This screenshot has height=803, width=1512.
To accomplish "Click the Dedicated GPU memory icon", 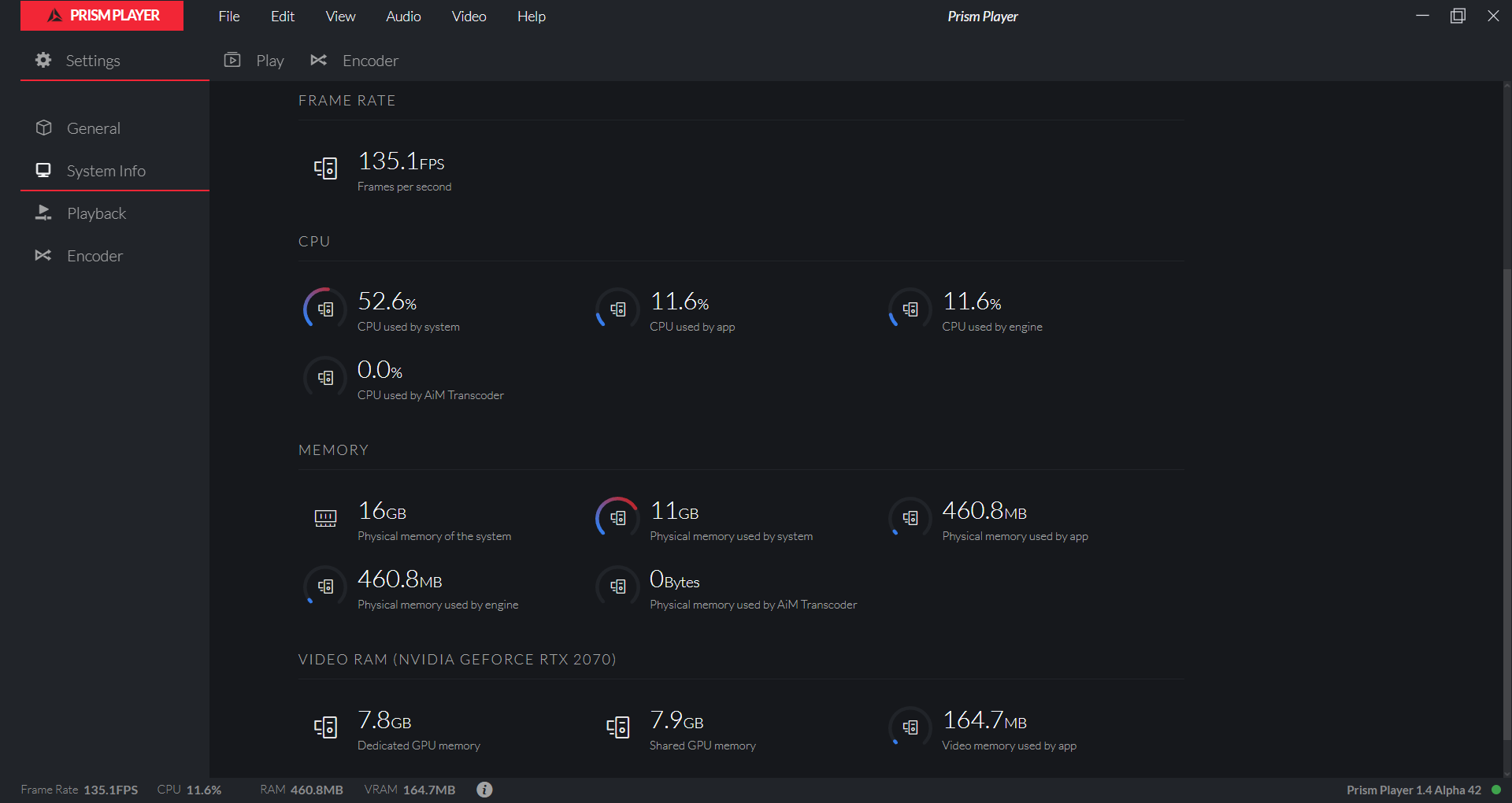I will (x=325, y=727).
